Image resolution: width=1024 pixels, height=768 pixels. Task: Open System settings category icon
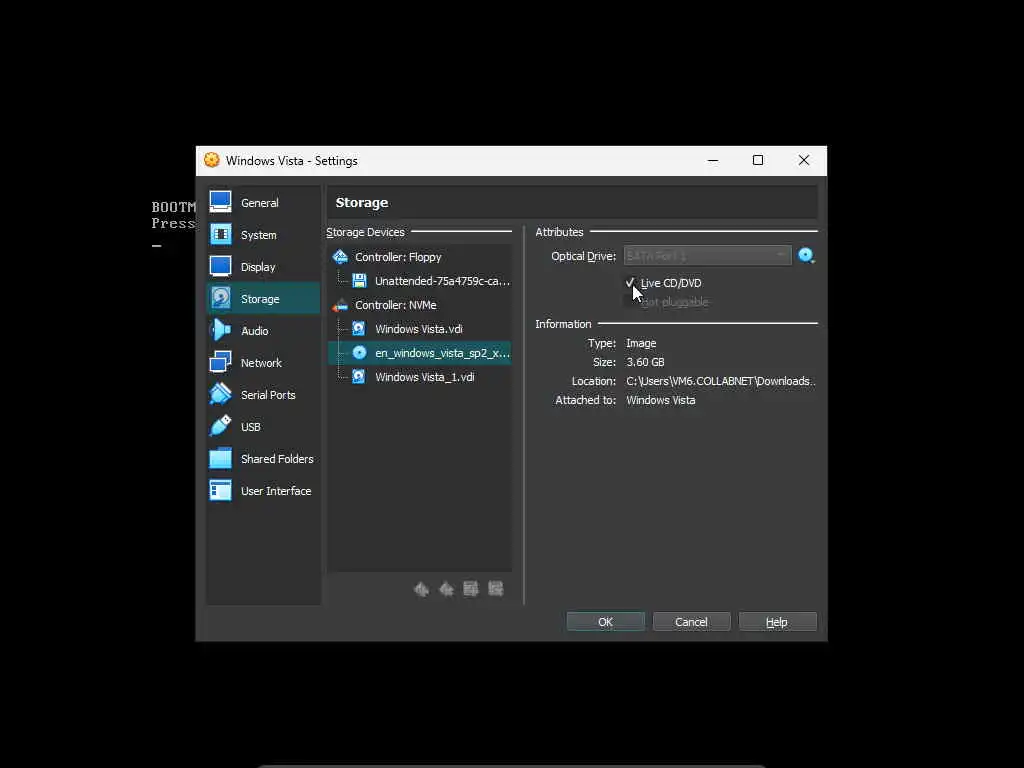tap(220, 234)
